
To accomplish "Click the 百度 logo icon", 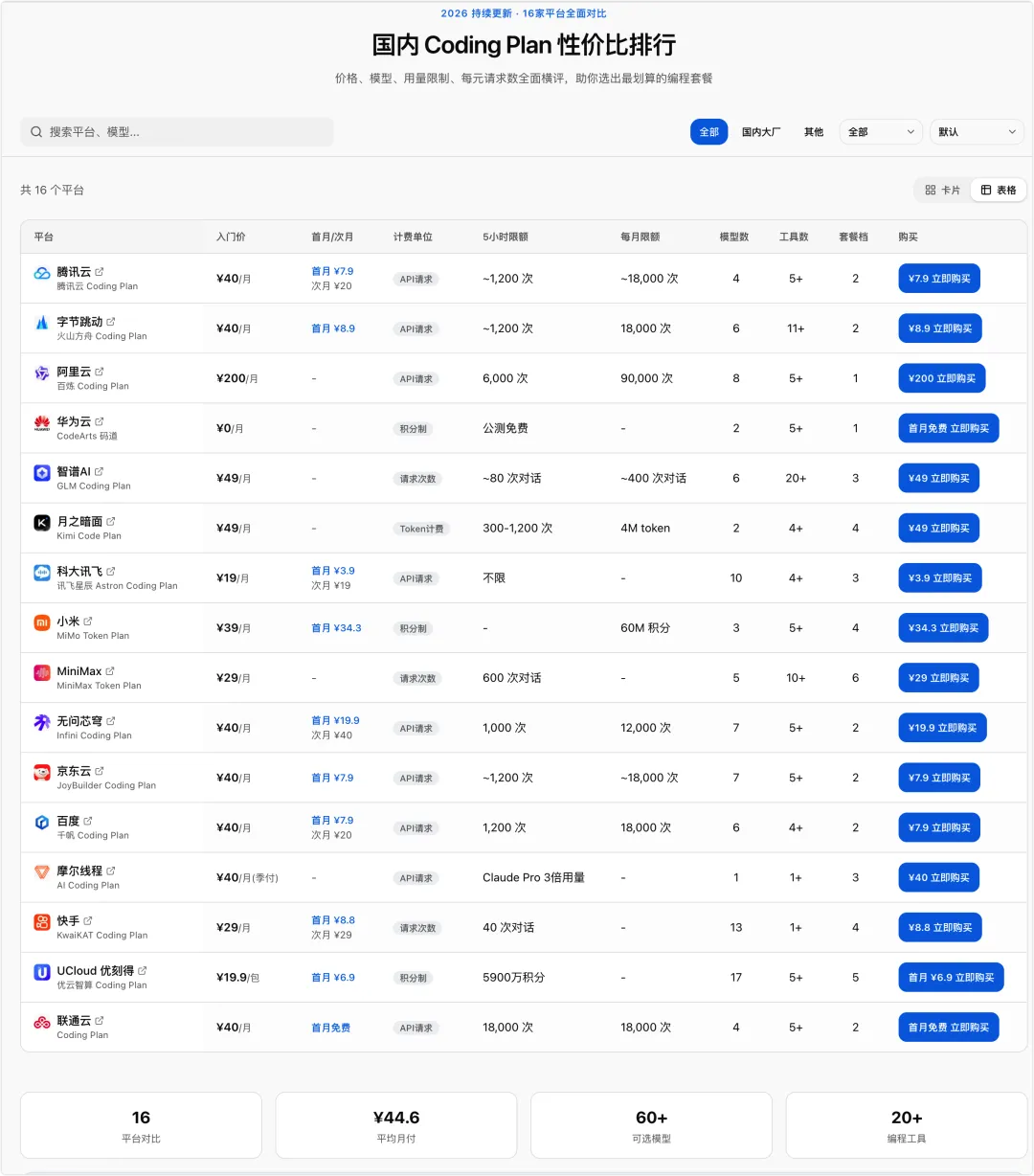I will point(42,822).
